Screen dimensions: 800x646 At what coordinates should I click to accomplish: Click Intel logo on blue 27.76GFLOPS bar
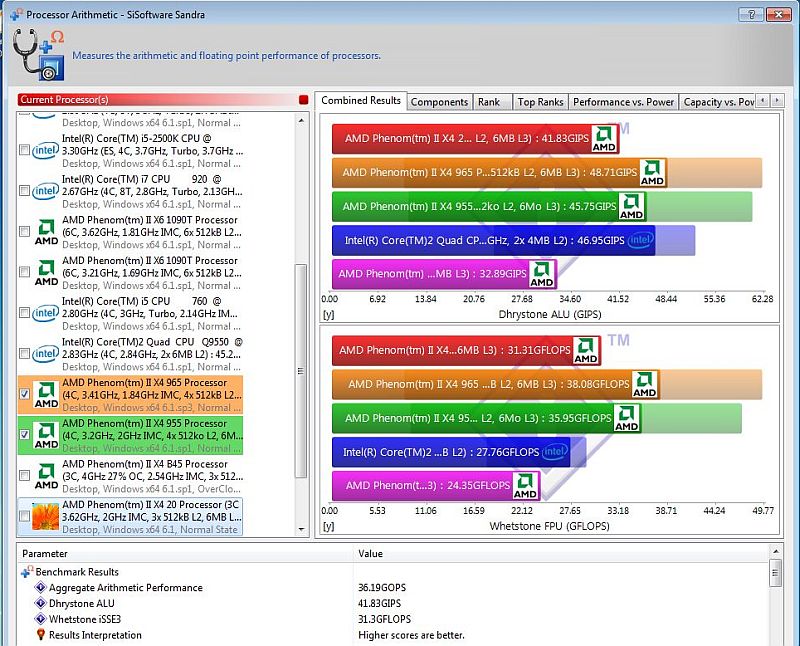click(x=555, y=452)
